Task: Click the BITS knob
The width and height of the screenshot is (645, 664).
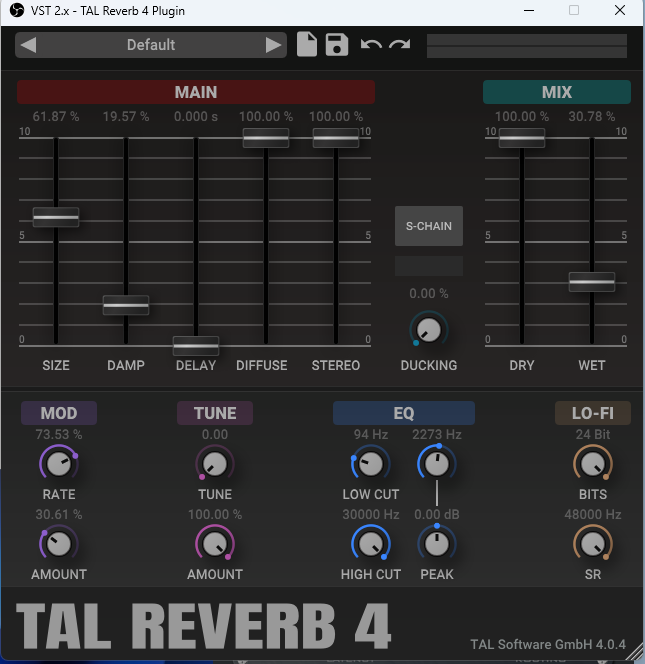Action: pos(592,463)
